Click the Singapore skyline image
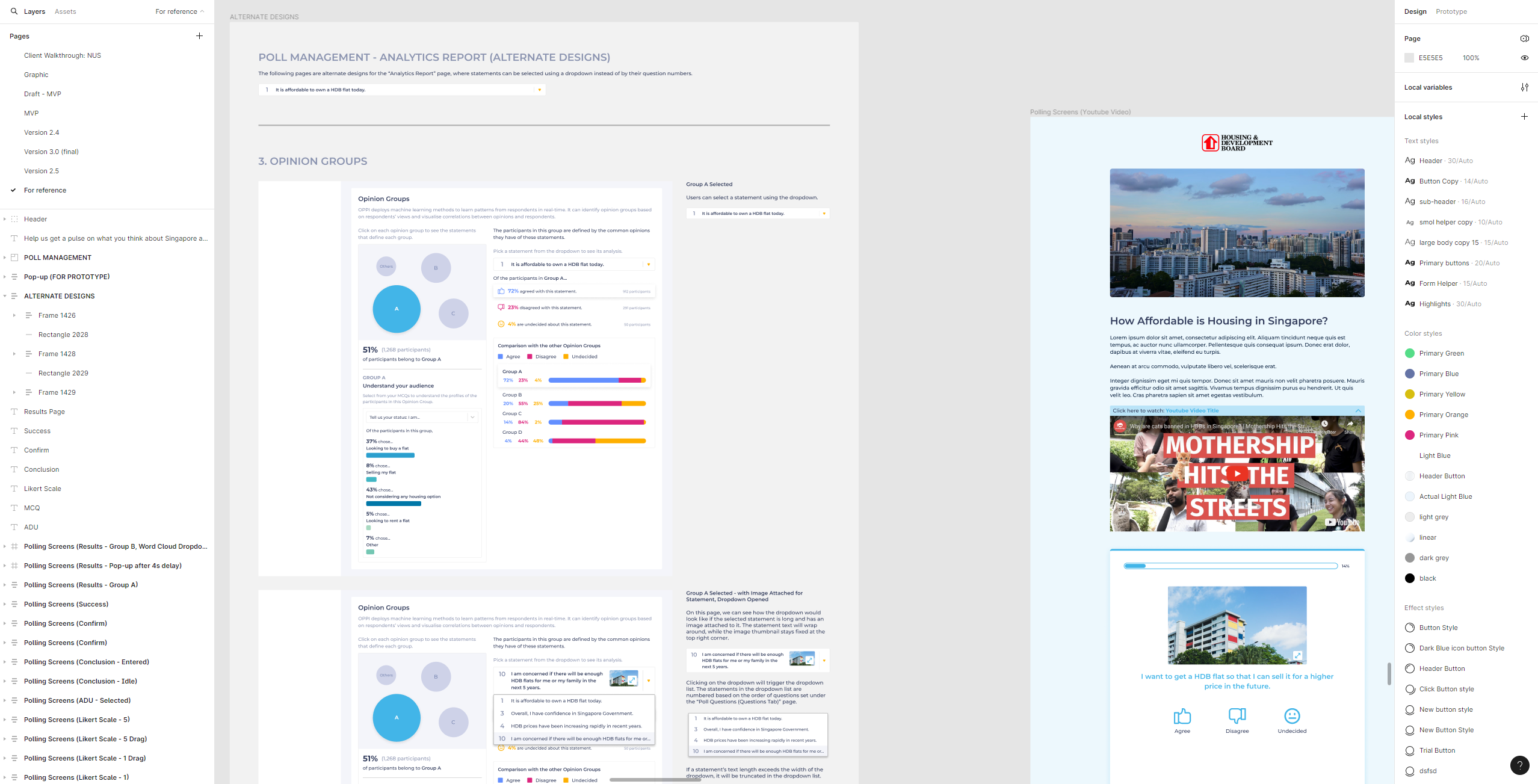 coord(1237,233)
